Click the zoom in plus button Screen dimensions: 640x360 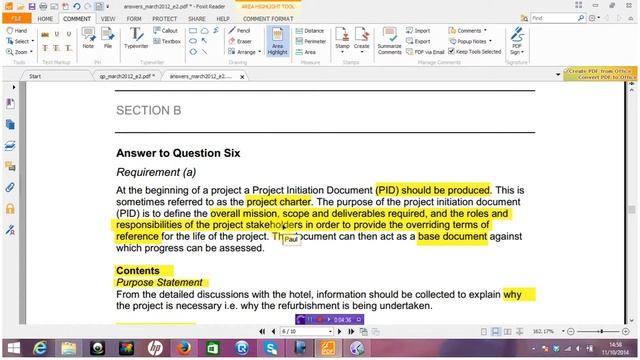[626, 331]
